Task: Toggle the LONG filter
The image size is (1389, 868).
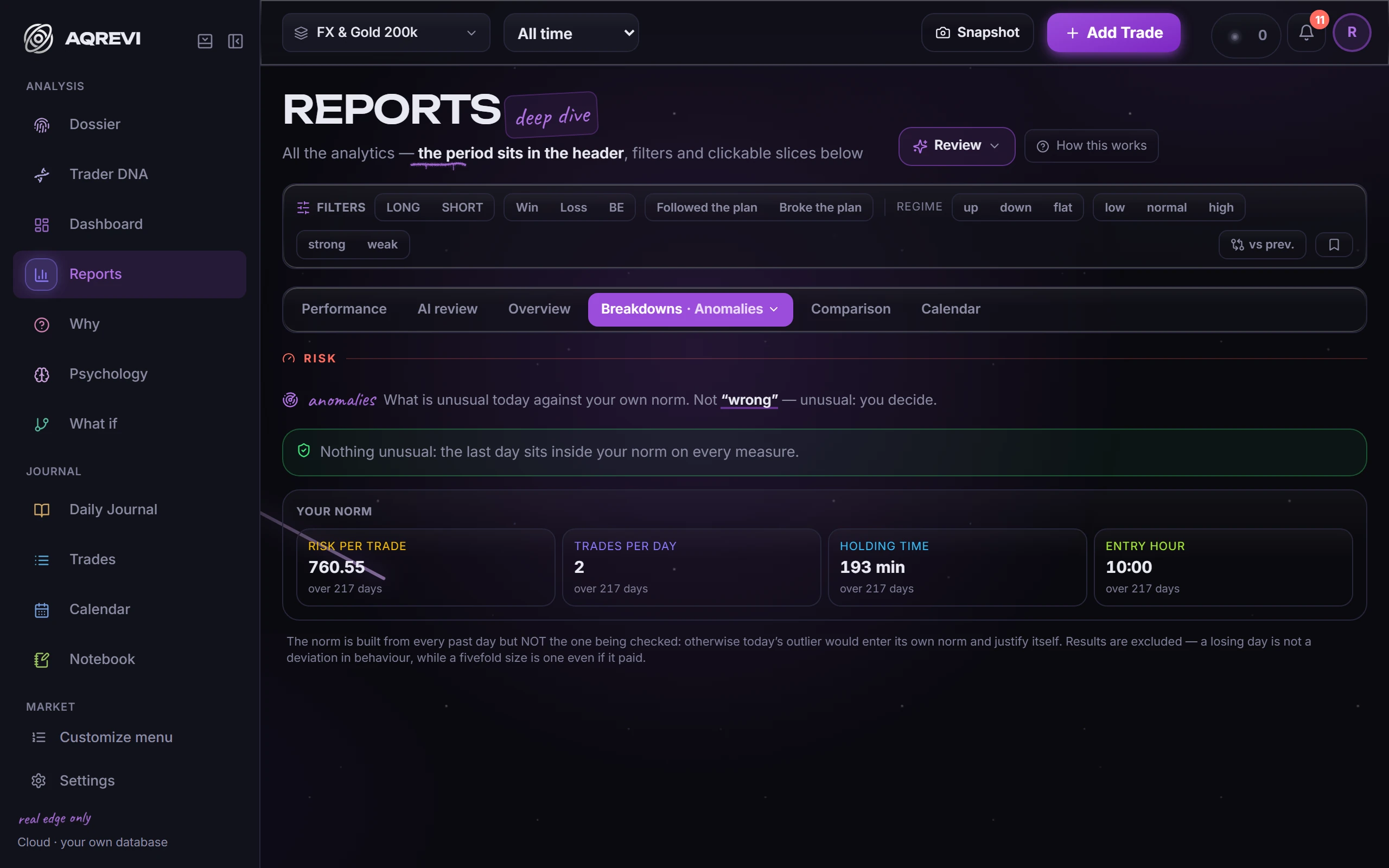Action: (403, 207)
